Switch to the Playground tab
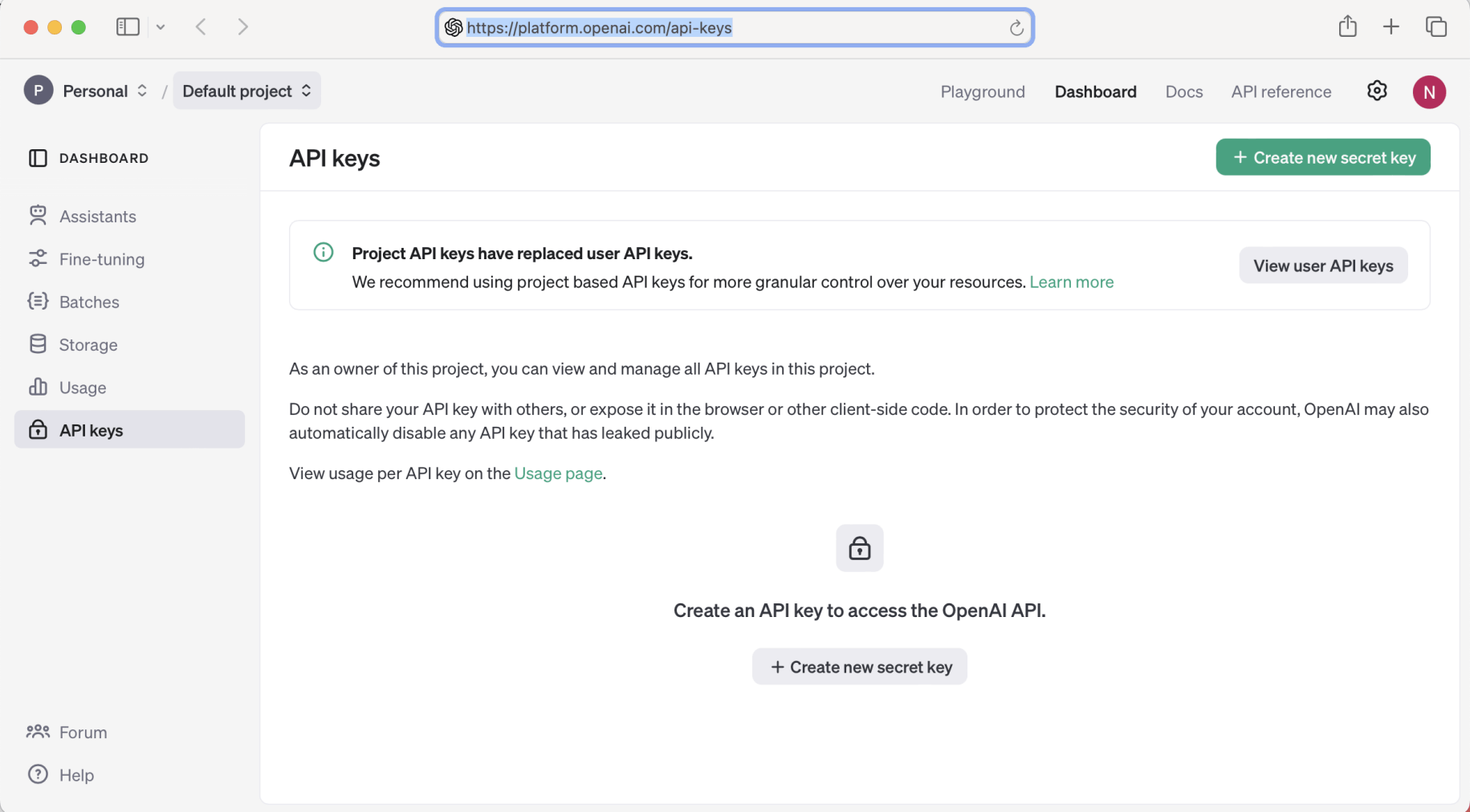This screenshot has height=812, width=1470. (983, 91)
